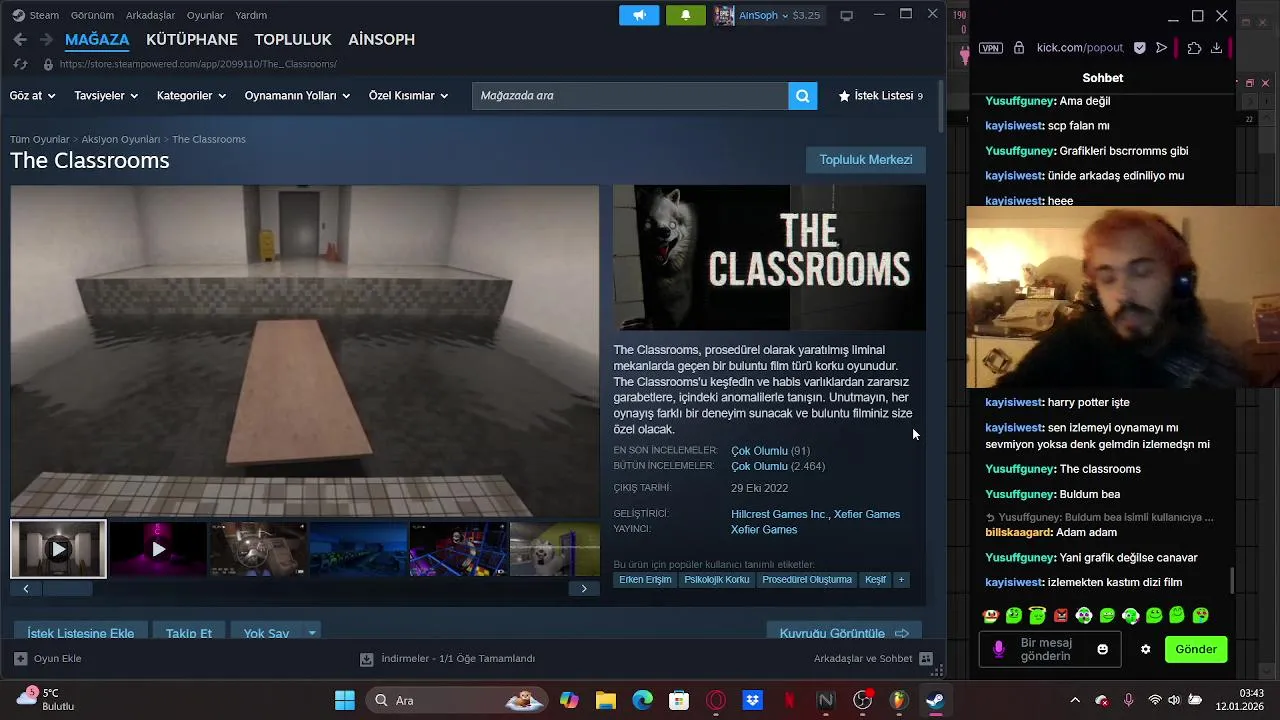Click the send/flow arrow icon in browser

tap(1161, 48)
